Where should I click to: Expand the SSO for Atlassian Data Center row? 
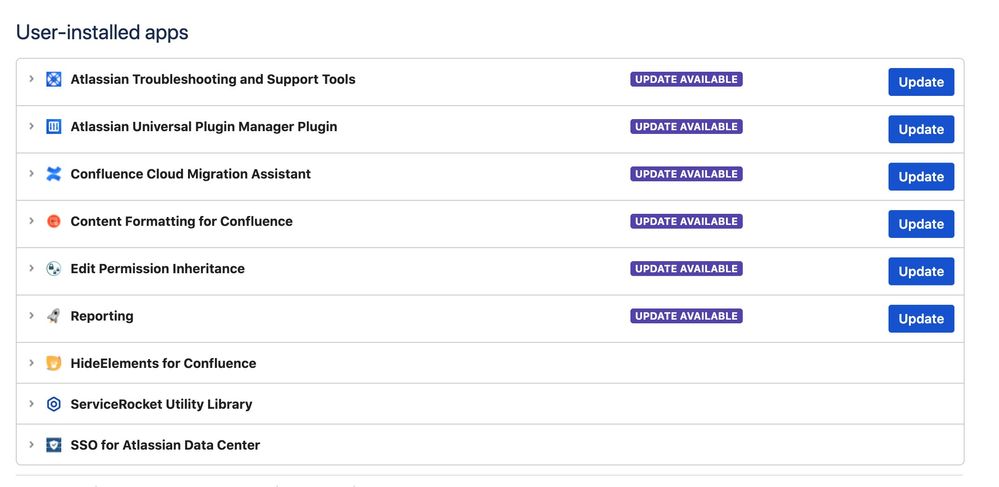32,445
